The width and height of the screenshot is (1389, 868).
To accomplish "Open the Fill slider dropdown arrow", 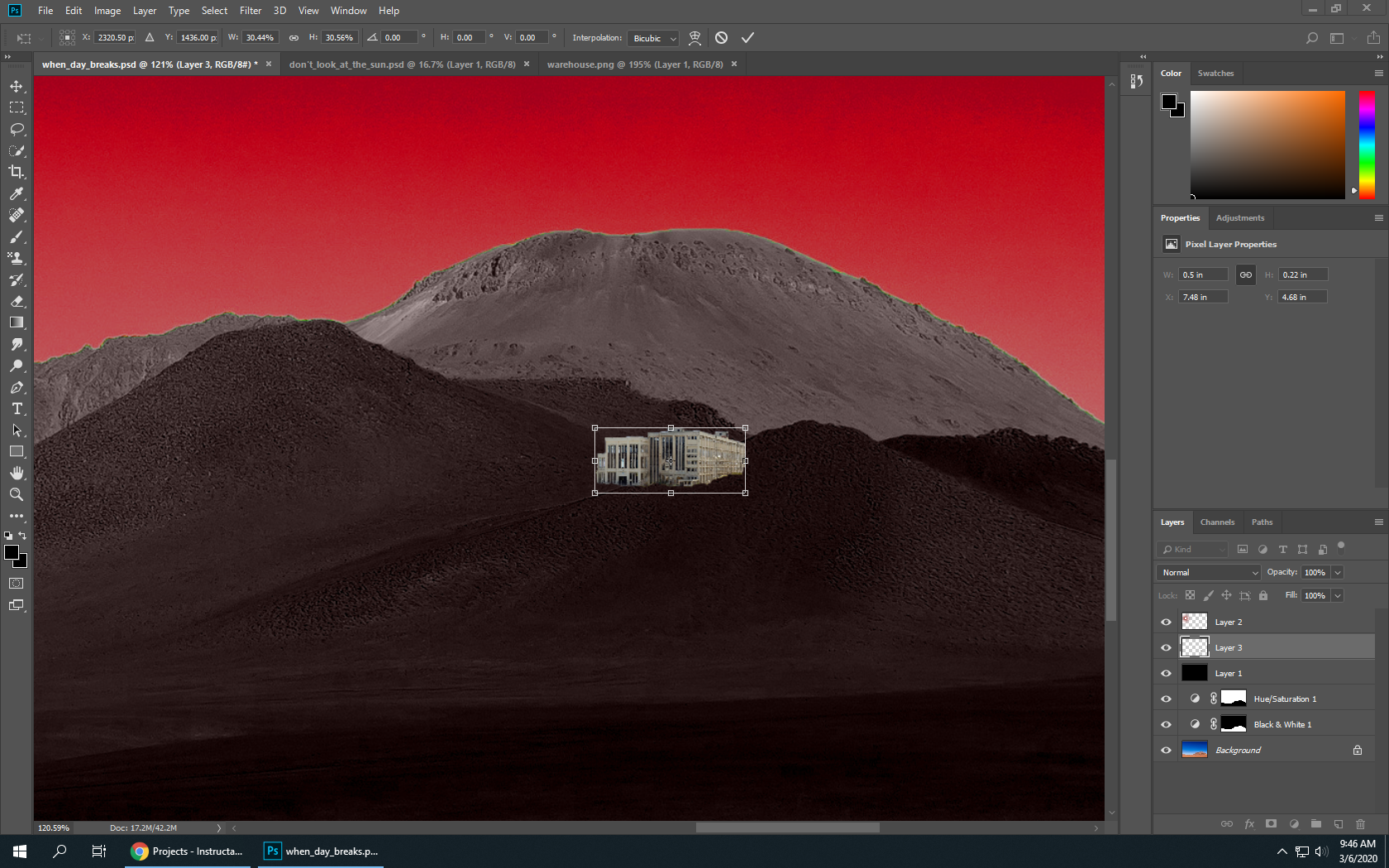I will coord(1338,596).
